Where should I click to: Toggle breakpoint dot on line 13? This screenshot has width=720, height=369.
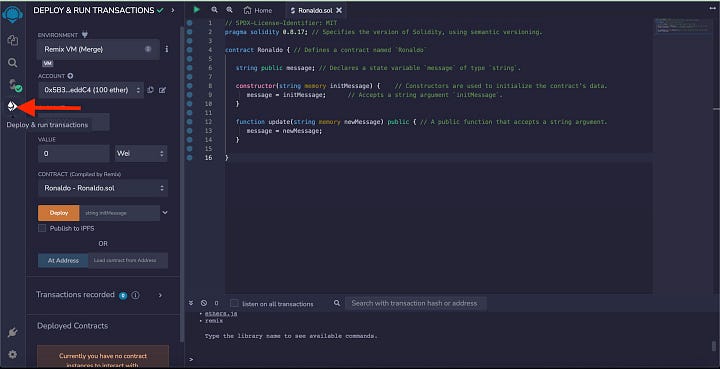(x=189, y=131)
